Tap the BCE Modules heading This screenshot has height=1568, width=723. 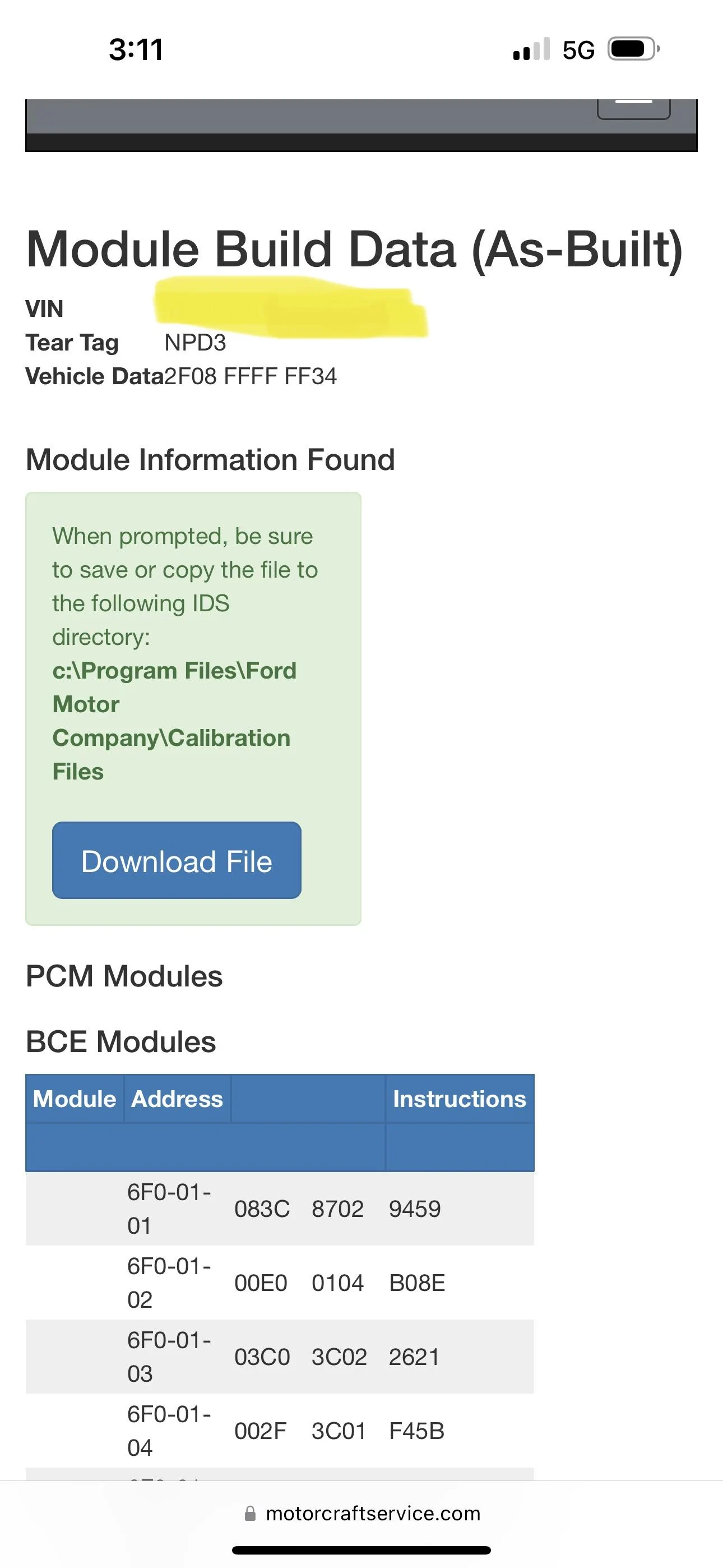[121, 1041]
